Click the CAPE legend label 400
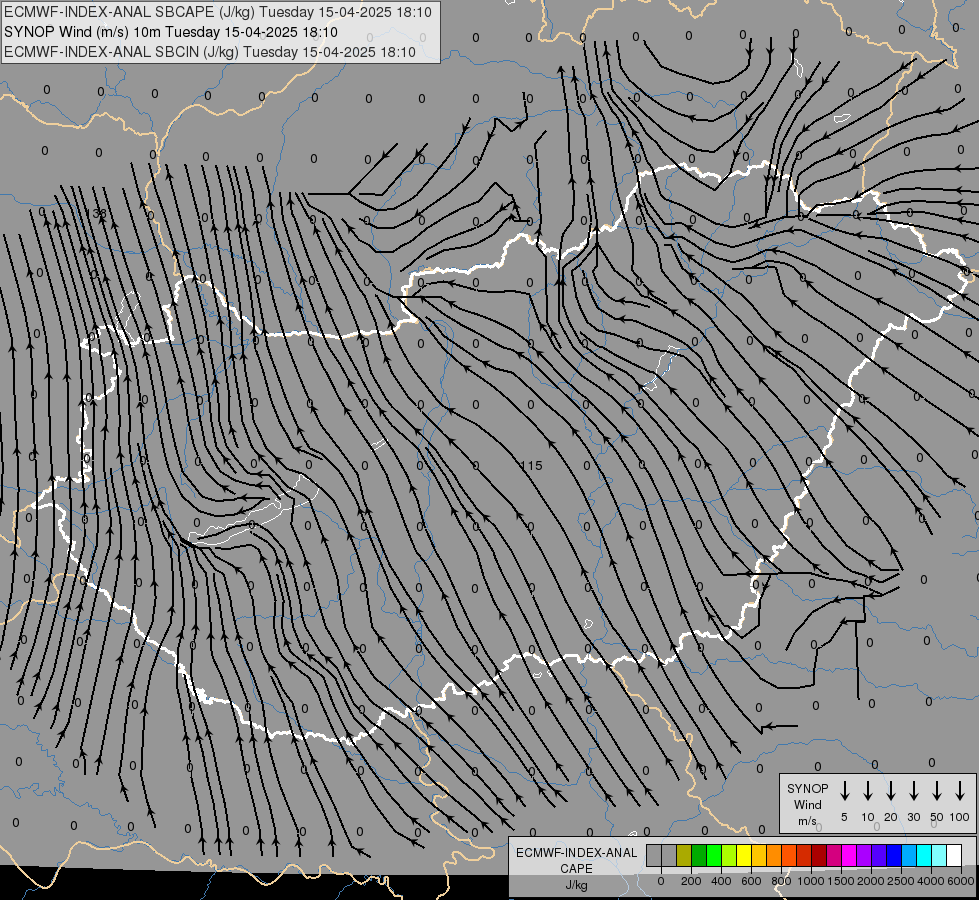 pos(721,881)
